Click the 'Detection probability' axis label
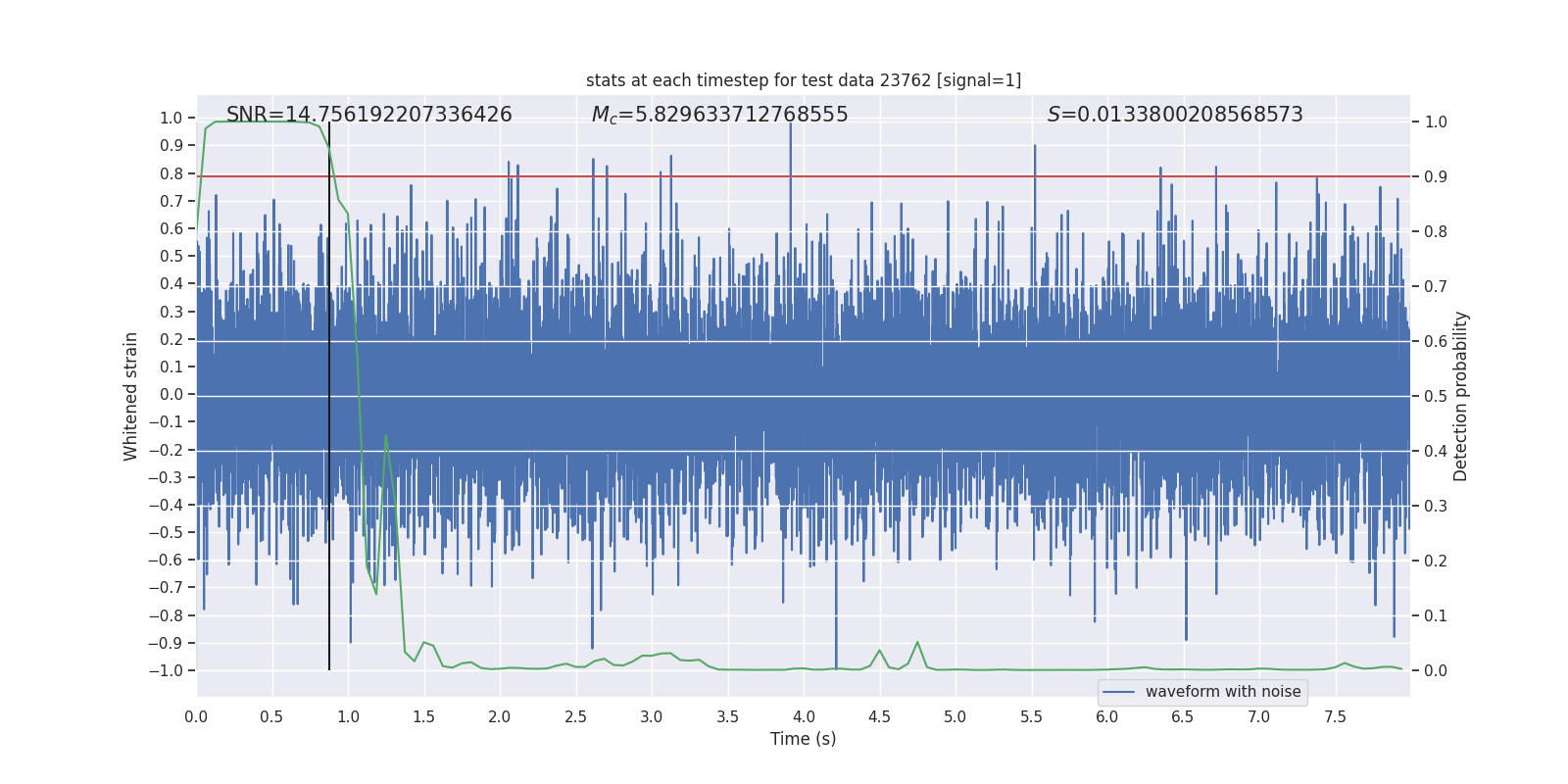This screenshot has height=784, width=1568. click(x=1461, y=396)
